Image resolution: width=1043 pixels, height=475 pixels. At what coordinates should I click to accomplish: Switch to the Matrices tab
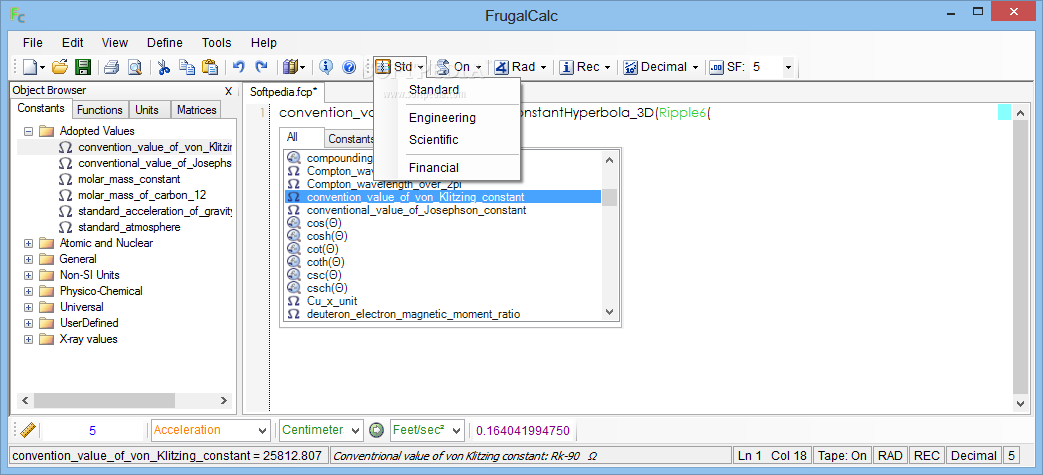[197, 110]
